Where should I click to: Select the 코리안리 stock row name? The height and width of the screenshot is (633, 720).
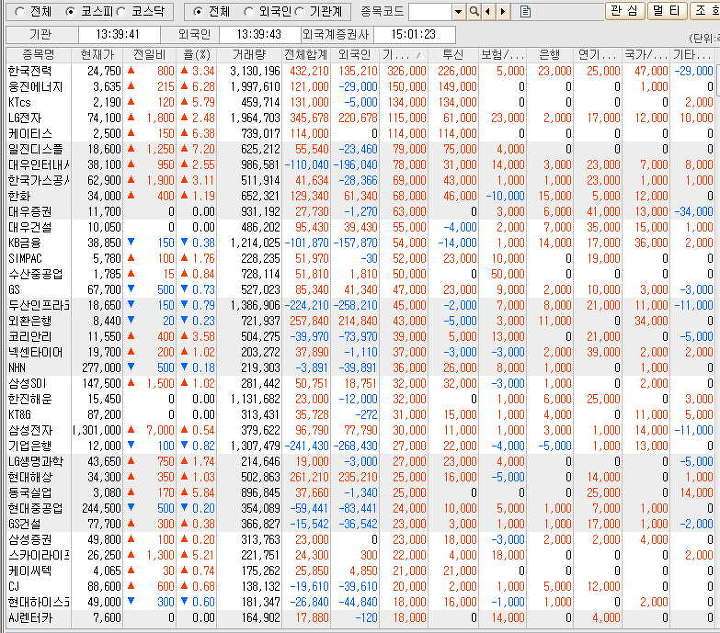point(30,336)
